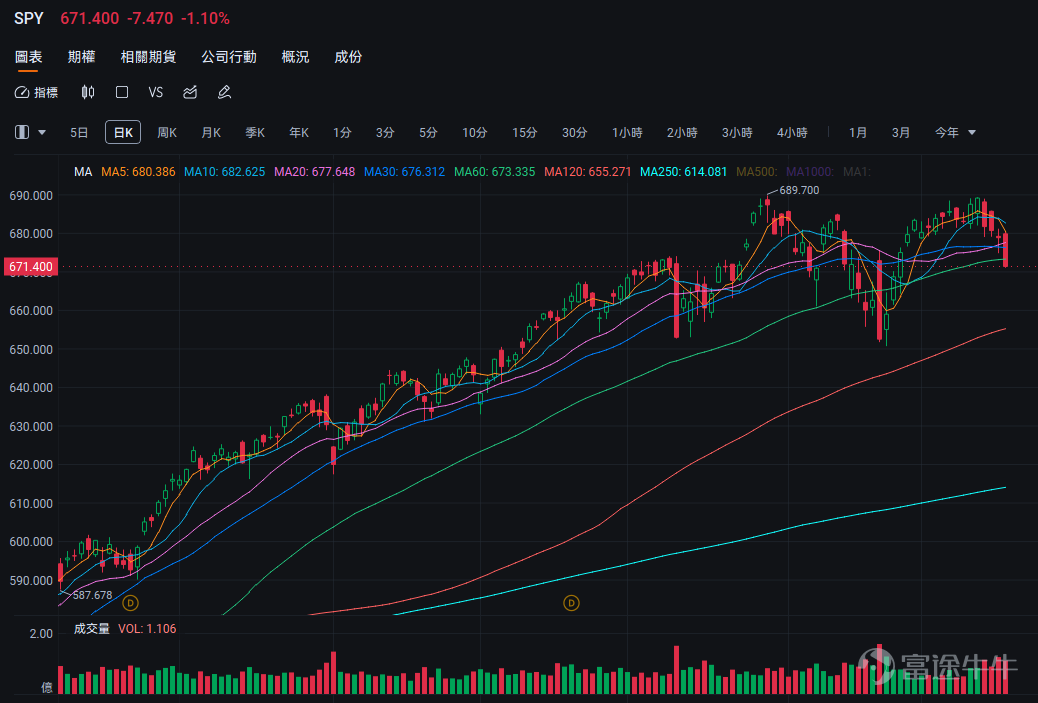This screenshot has width=1038, height=703.
Task: Activate the pencil drawing tool
Action: pos(224,92)
